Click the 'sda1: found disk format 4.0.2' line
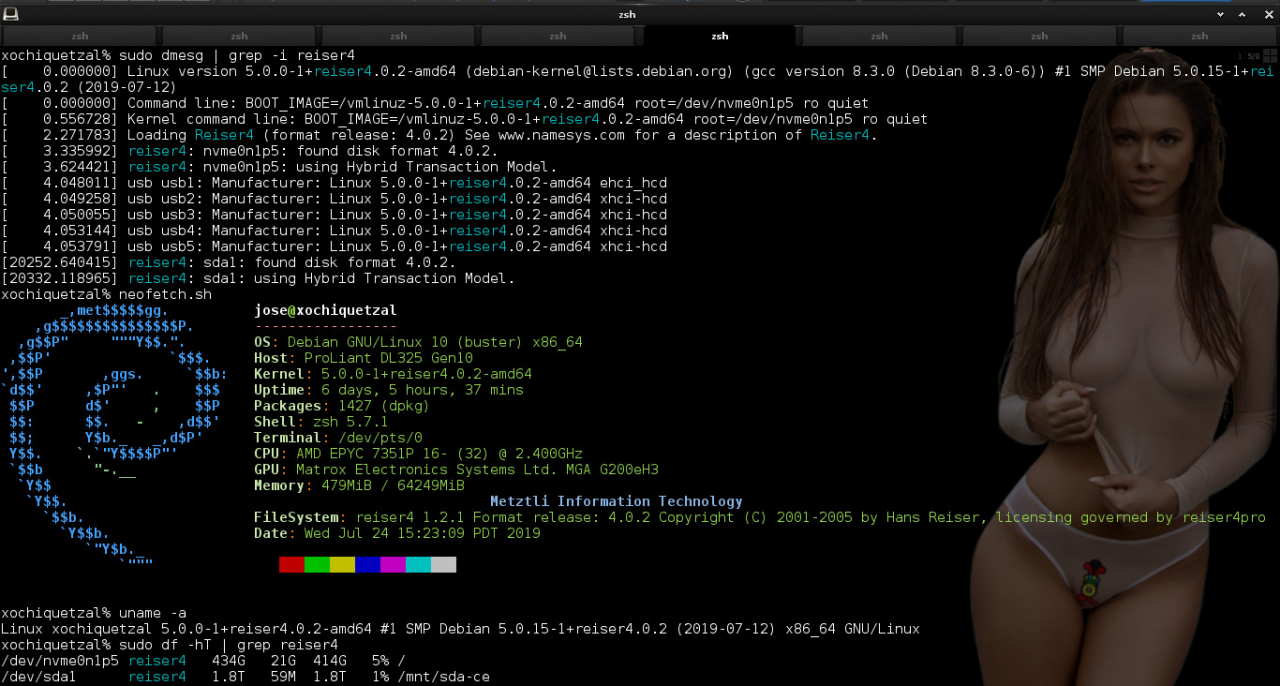This screenshot has height=686, width=1280. [x=229, y=263]
